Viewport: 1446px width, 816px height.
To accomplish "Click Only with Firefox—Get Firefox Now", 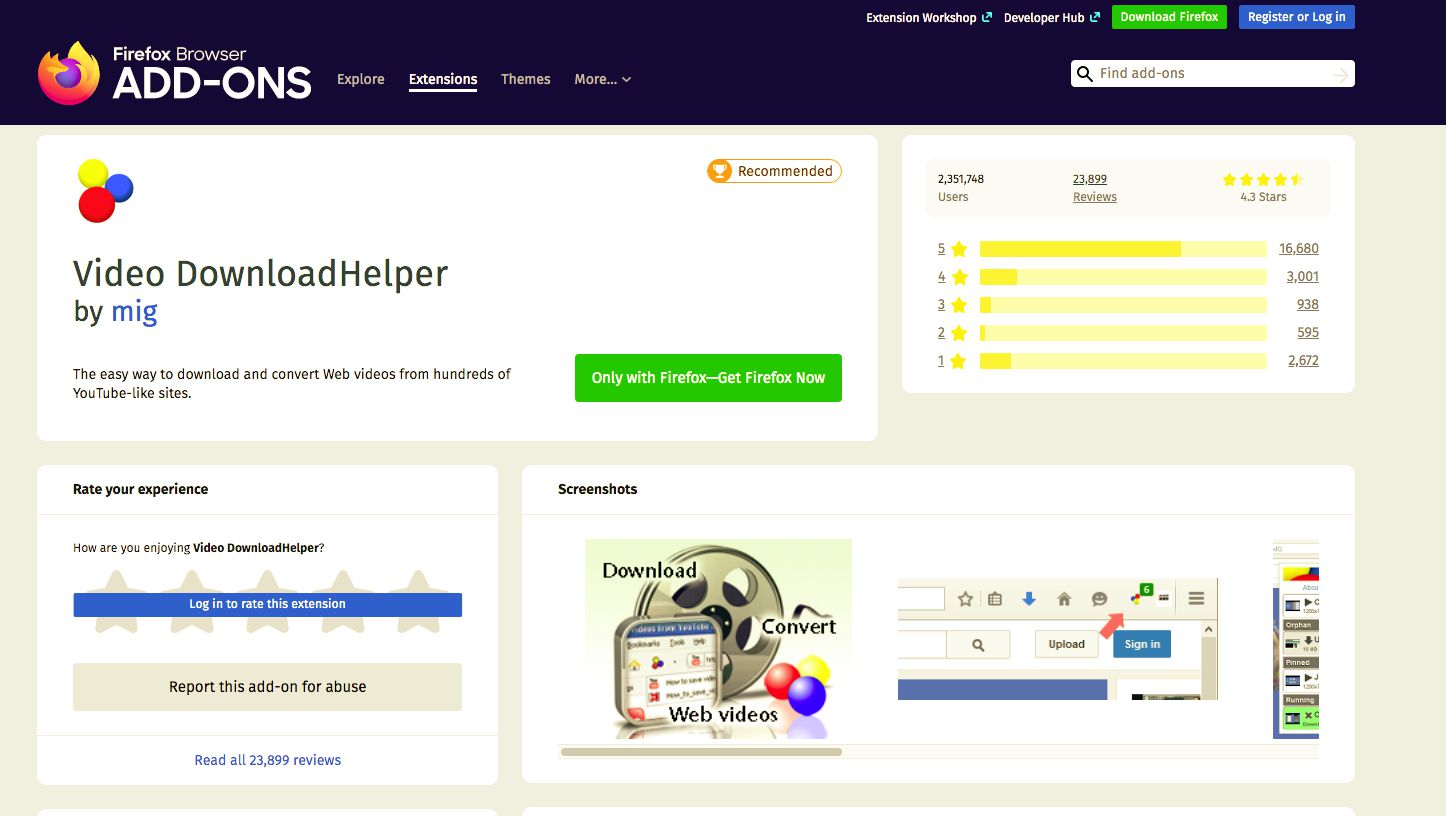I will coord(708,378).
